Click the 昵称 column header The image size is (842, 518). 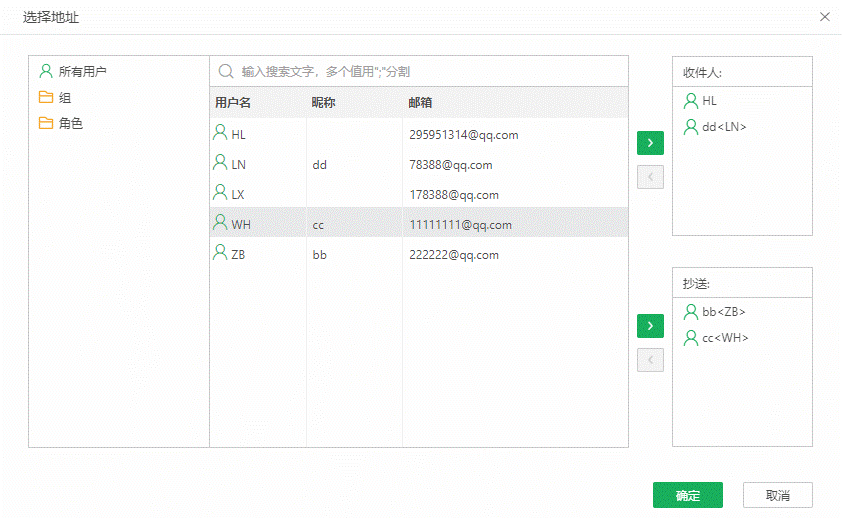pos(323,103)
